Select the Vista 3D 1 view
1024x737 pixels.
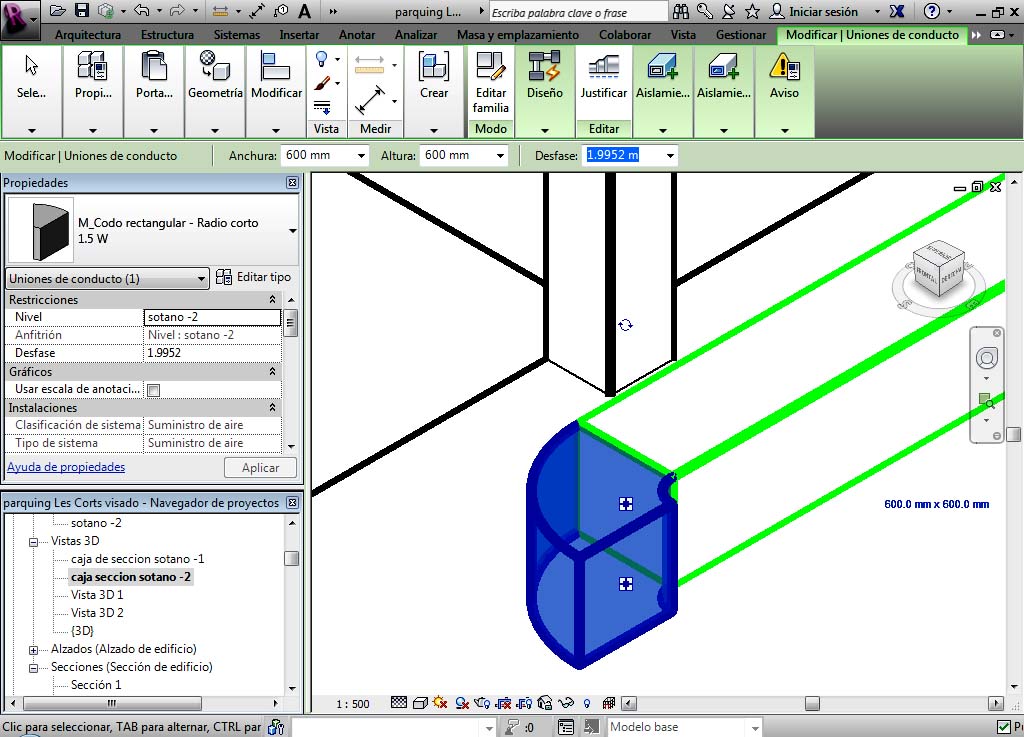[x=97, y=595]
